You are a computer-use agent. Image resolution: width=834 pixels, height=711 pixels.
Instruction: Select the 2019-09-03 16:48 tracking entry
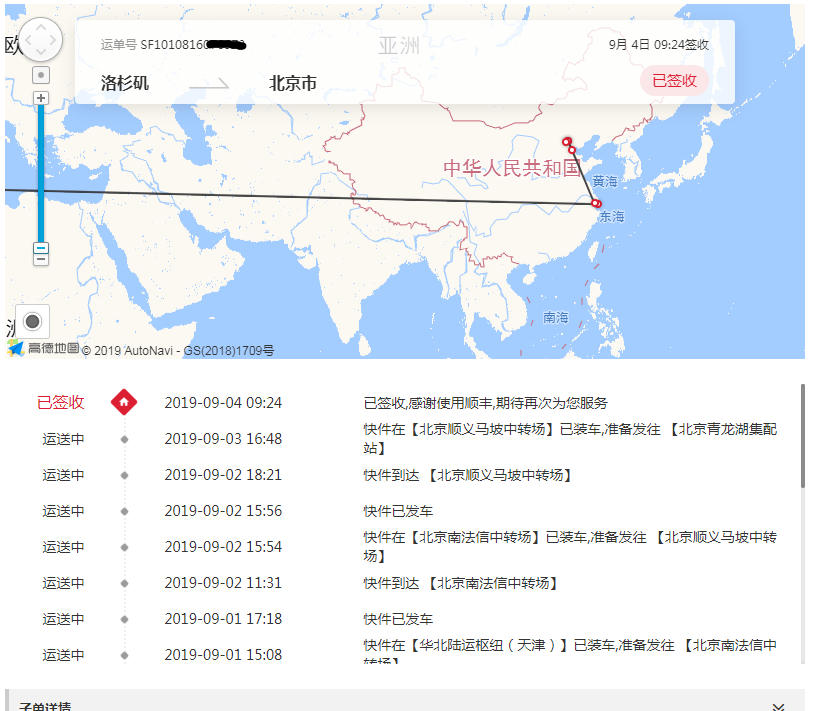coord(223,439)
